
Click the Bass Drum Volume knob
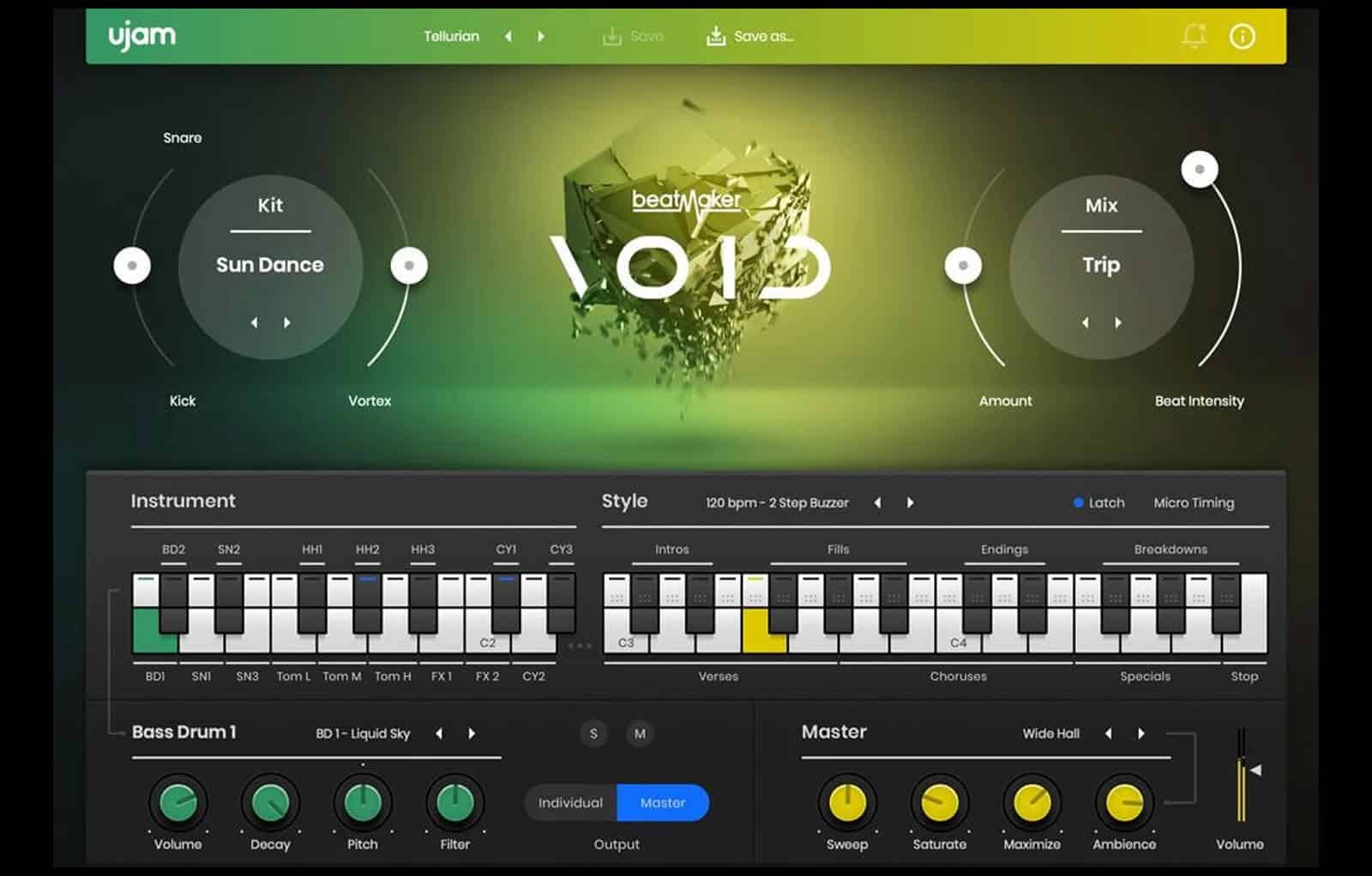point(178,803)
